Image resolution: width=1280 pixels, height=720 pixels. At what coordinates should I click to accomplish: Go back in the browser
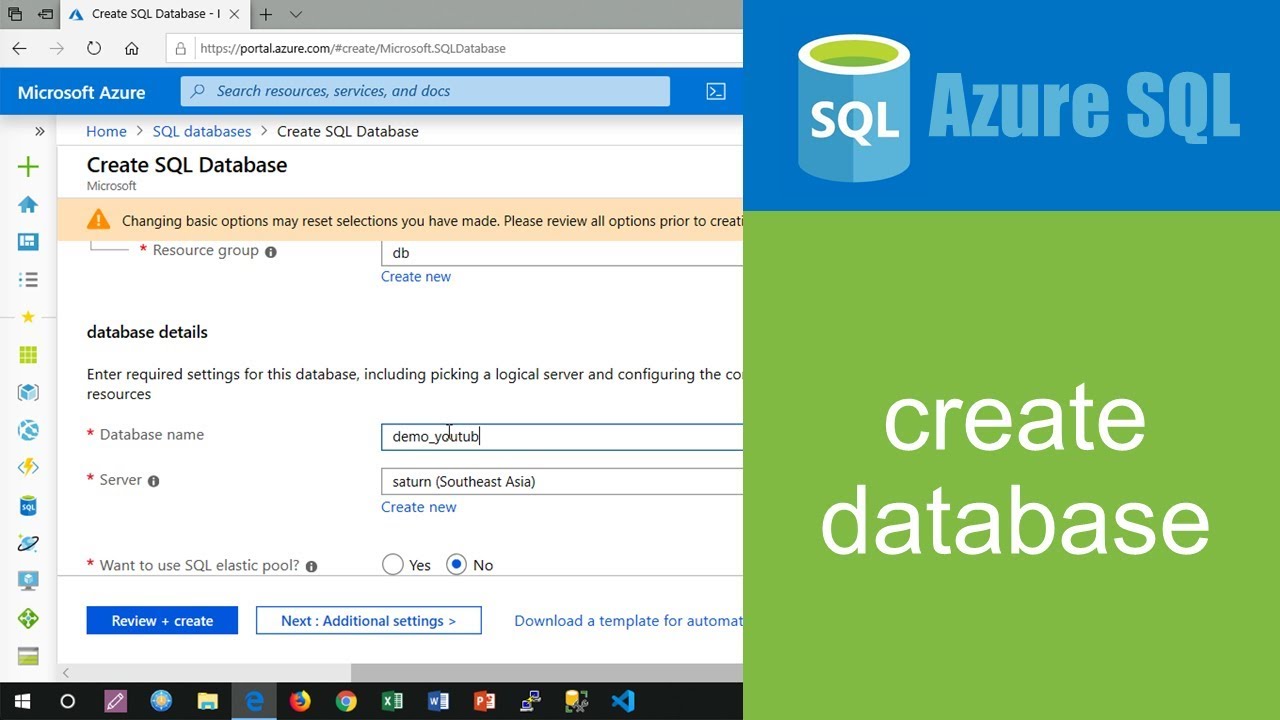click(20, 48)
